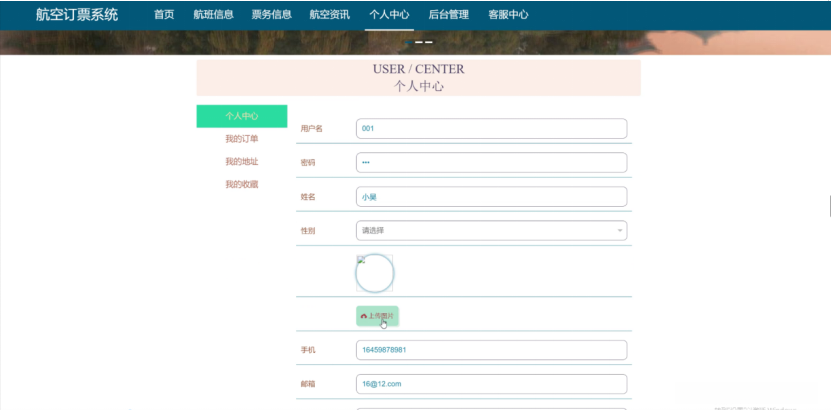
Task: Click the 用户名 input field
Action: (490, 128)
